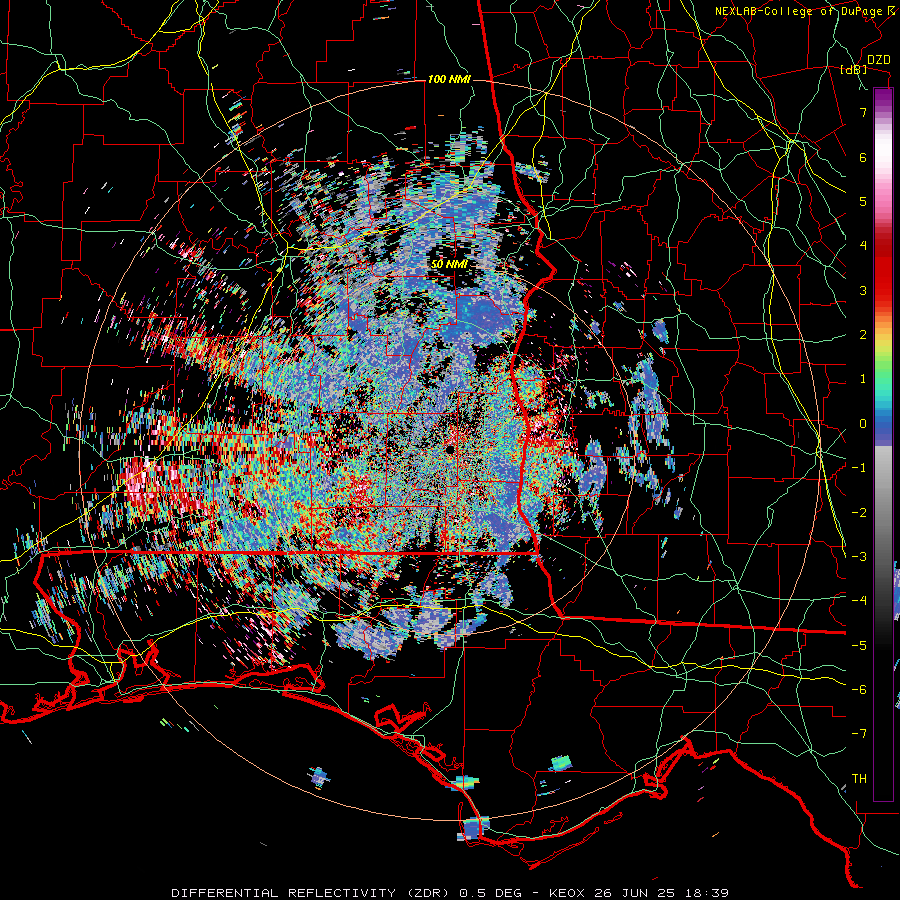Click the 2 value on the ZDR scale

(x=863, y=334)
